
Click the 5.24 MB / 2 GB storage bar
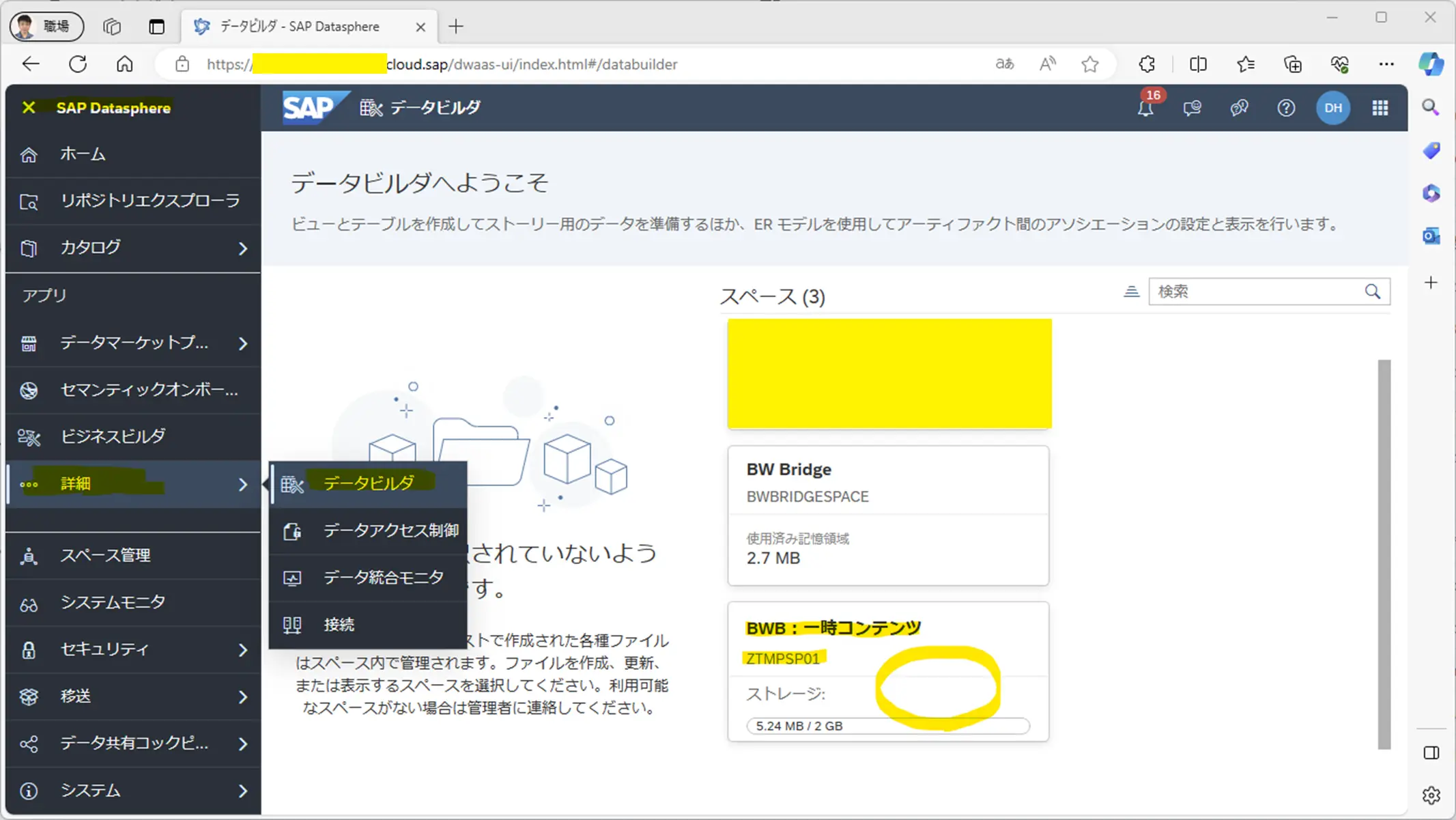click(888, 726)
